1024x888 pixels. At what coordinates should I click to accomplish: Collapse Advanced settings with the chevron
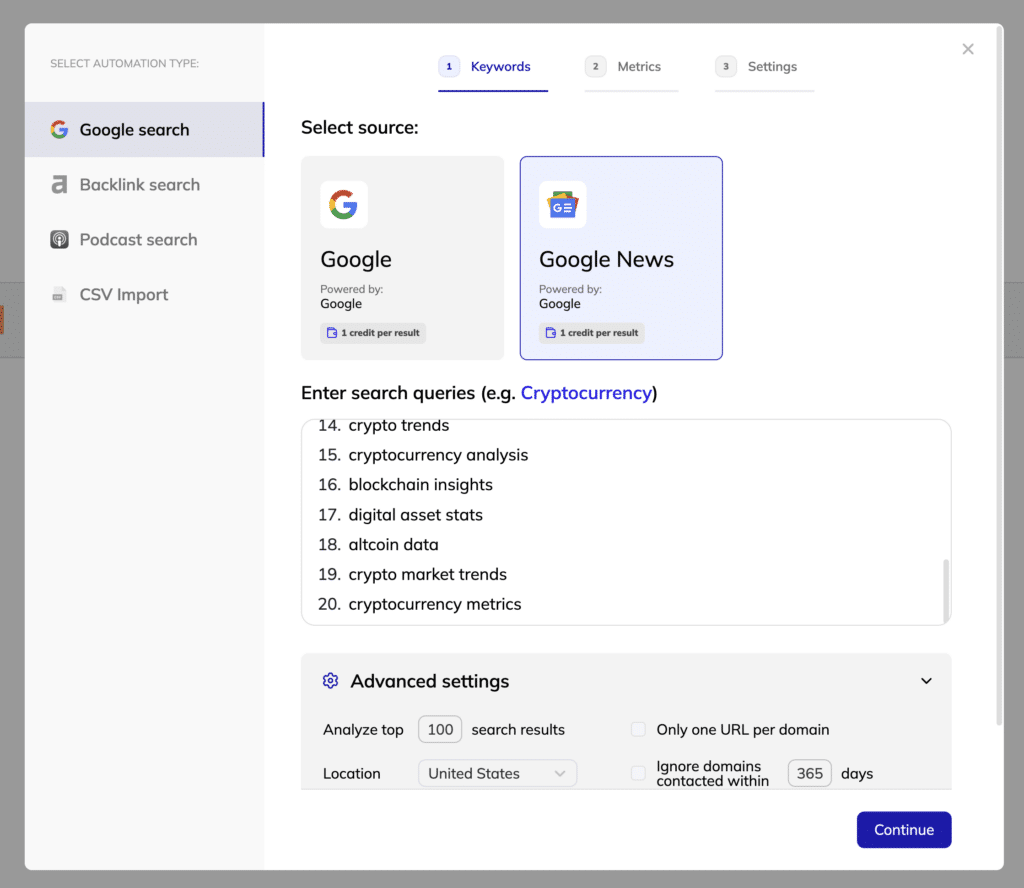926,681
